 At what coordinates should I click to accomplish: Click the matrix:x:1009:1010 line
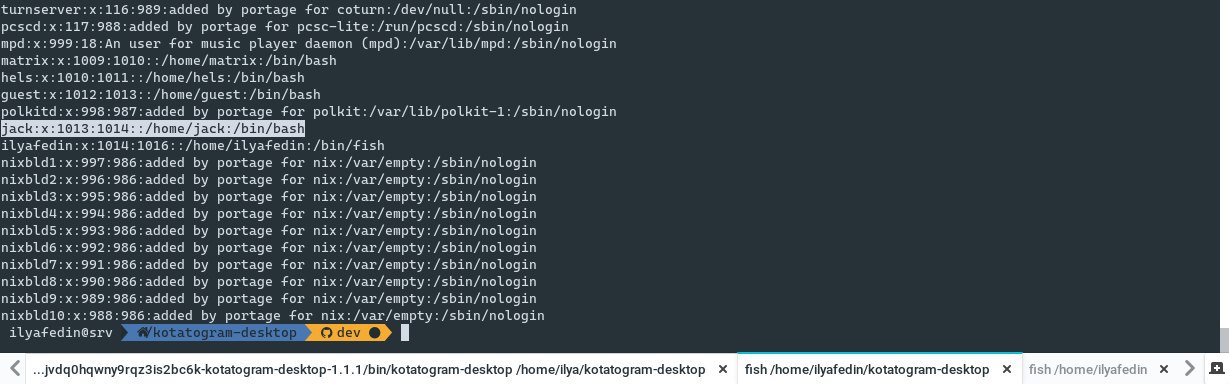coord(169,61)
